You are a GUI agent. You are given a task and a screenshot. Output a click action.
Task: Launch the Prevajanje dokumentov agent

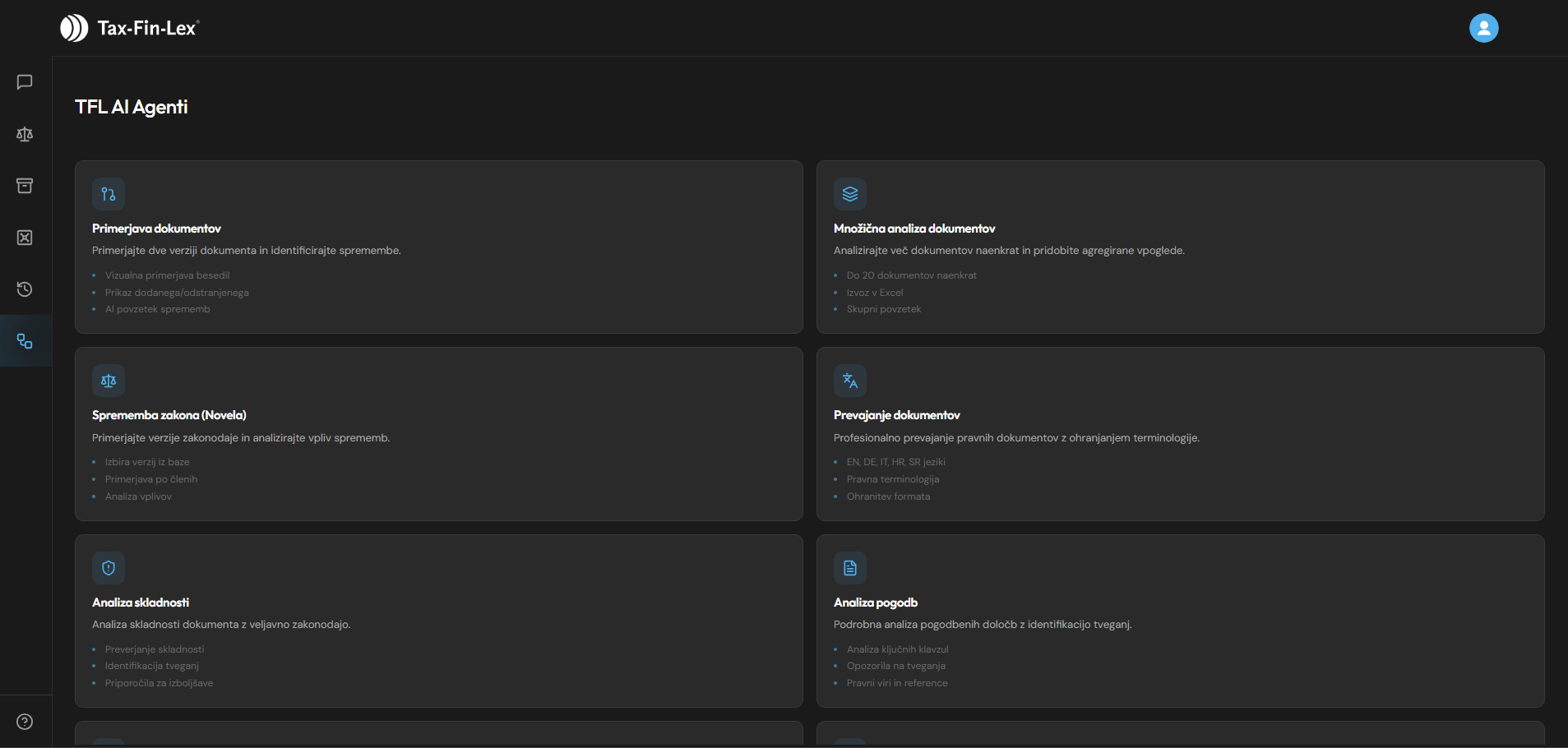click(x=896, y=415)
